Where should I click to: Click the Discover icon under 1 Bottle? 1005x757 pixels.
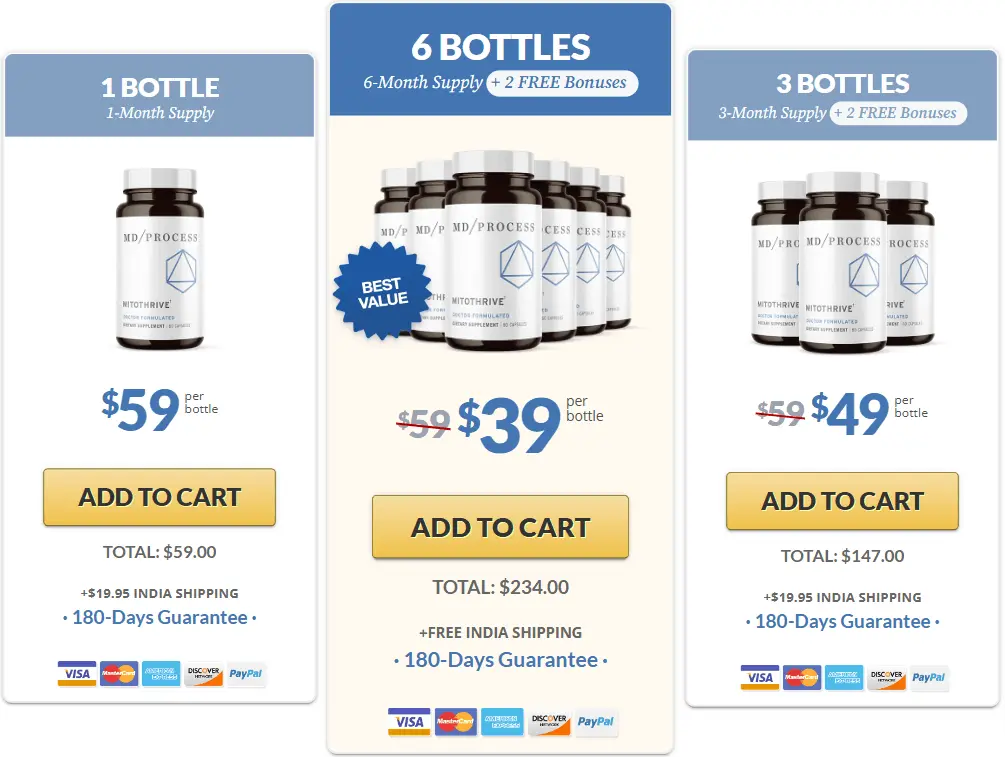[204, 674]
